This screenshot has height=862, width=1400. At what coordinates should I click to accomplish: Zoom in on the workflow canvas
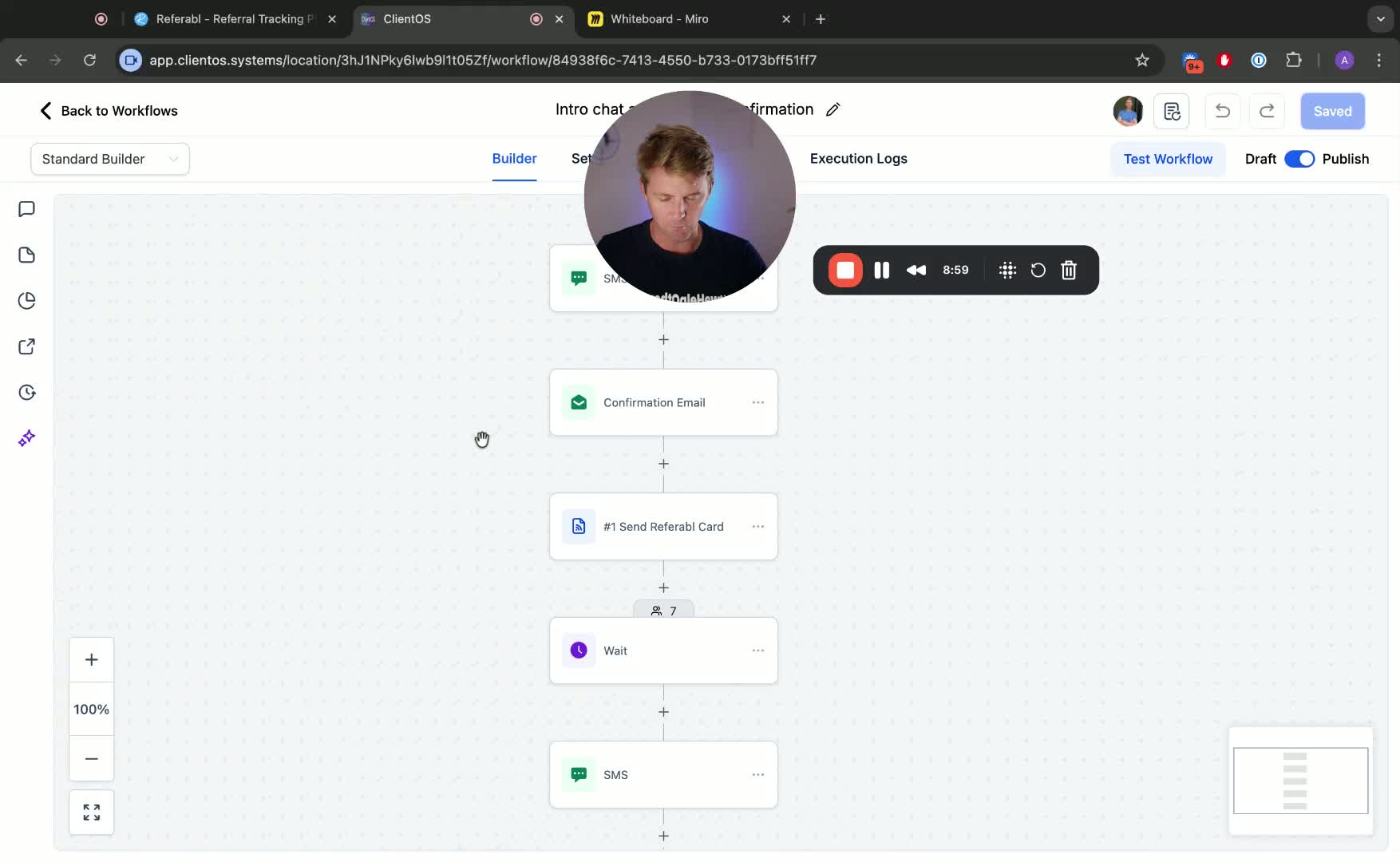[x=92, y=660]
